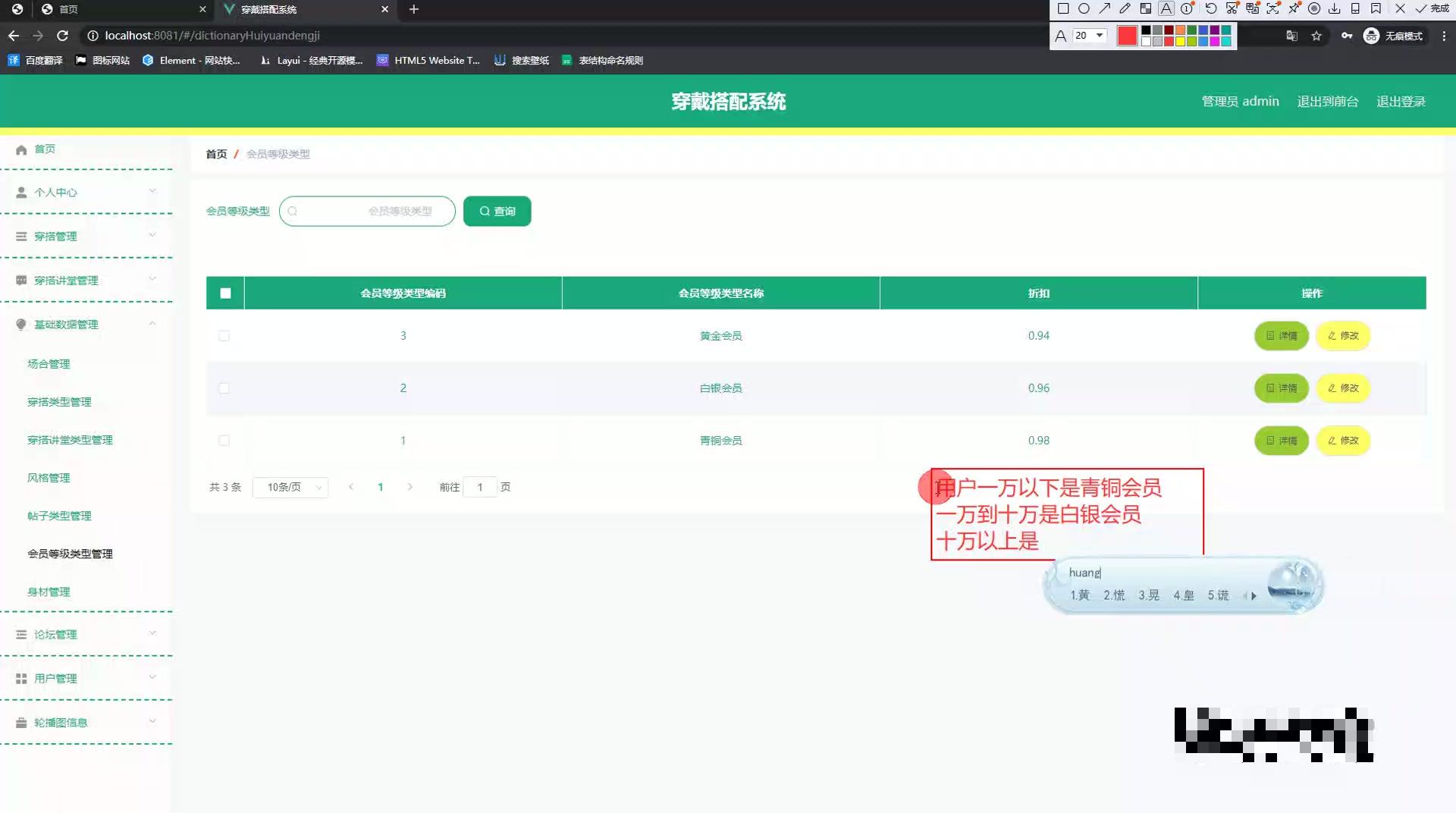
Task: Expand the 穿搭讲堂管理 sidebar menu
Action: tap(86, 280)
